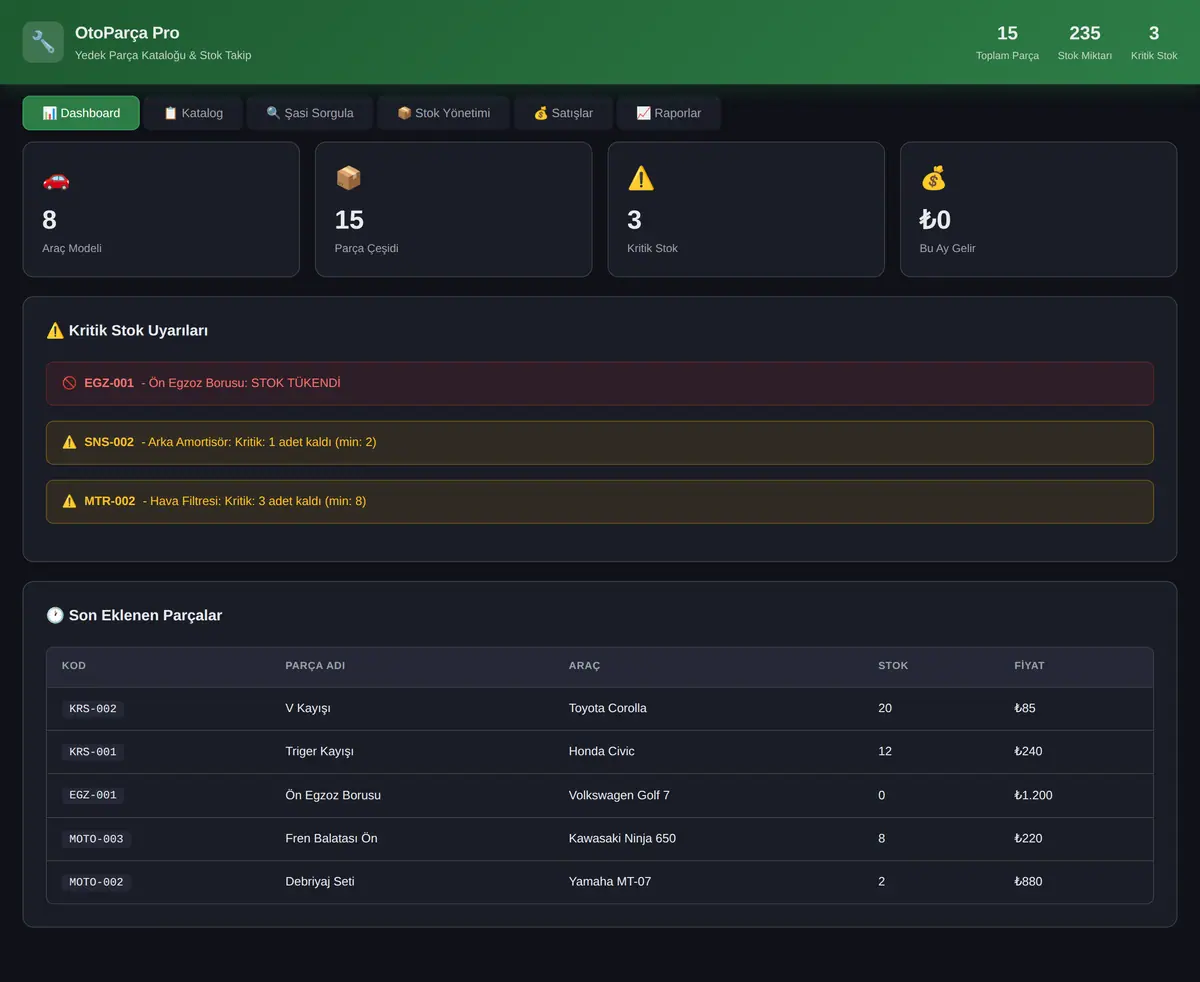
Task: Click the ₺1.200 price cell
Action: coord(1033,795)
